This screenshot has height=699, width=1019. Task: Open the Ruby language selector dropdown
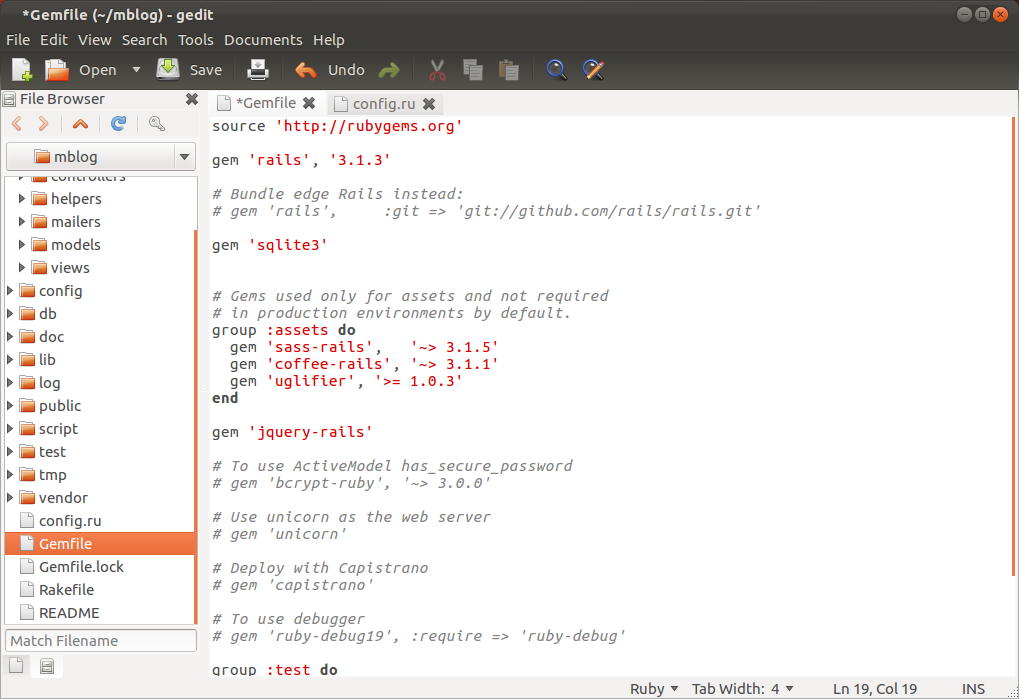point(654,689)
